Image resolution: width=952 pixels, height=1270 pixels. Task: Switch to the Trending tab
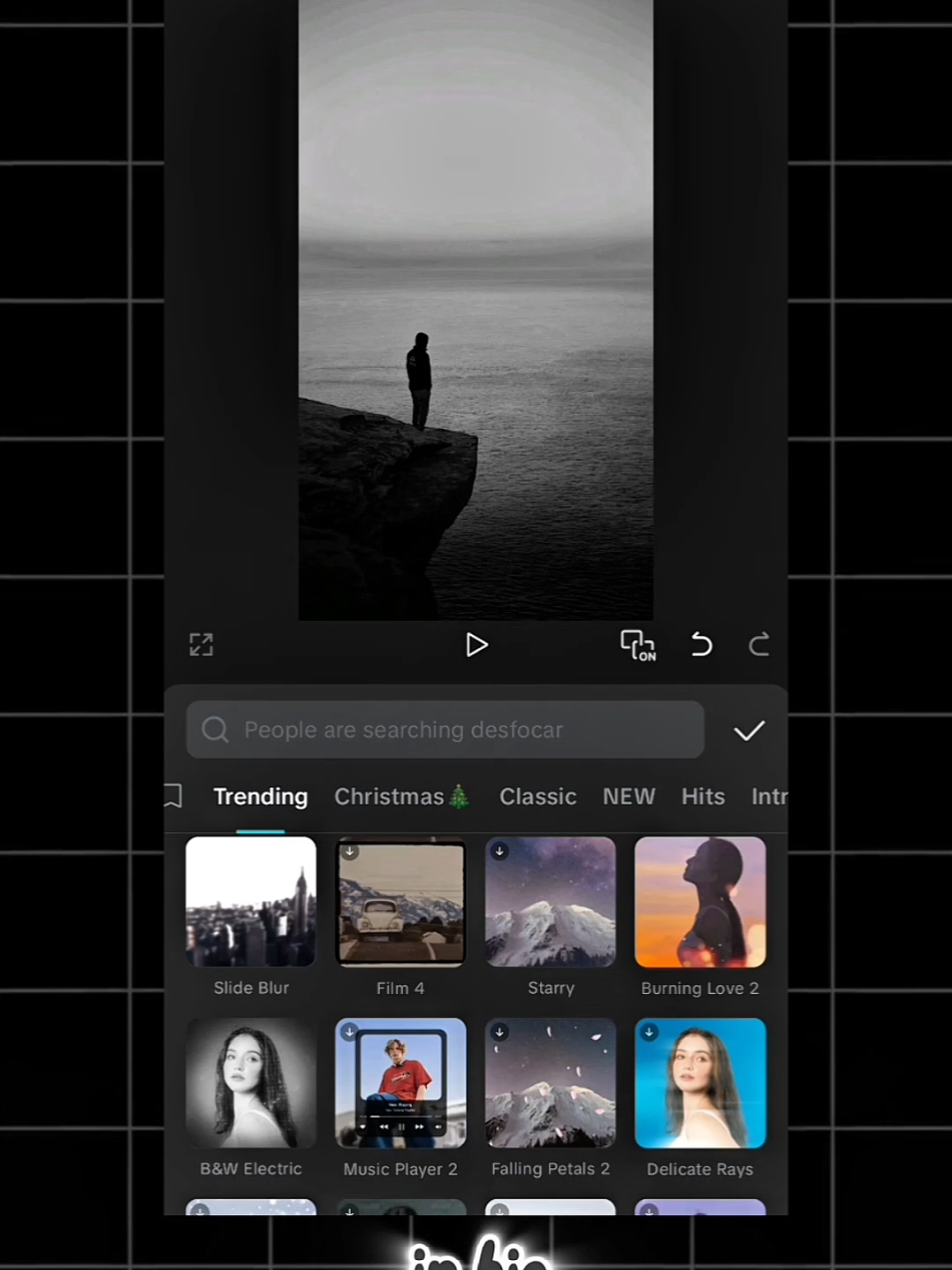click(x=260, y=796)
